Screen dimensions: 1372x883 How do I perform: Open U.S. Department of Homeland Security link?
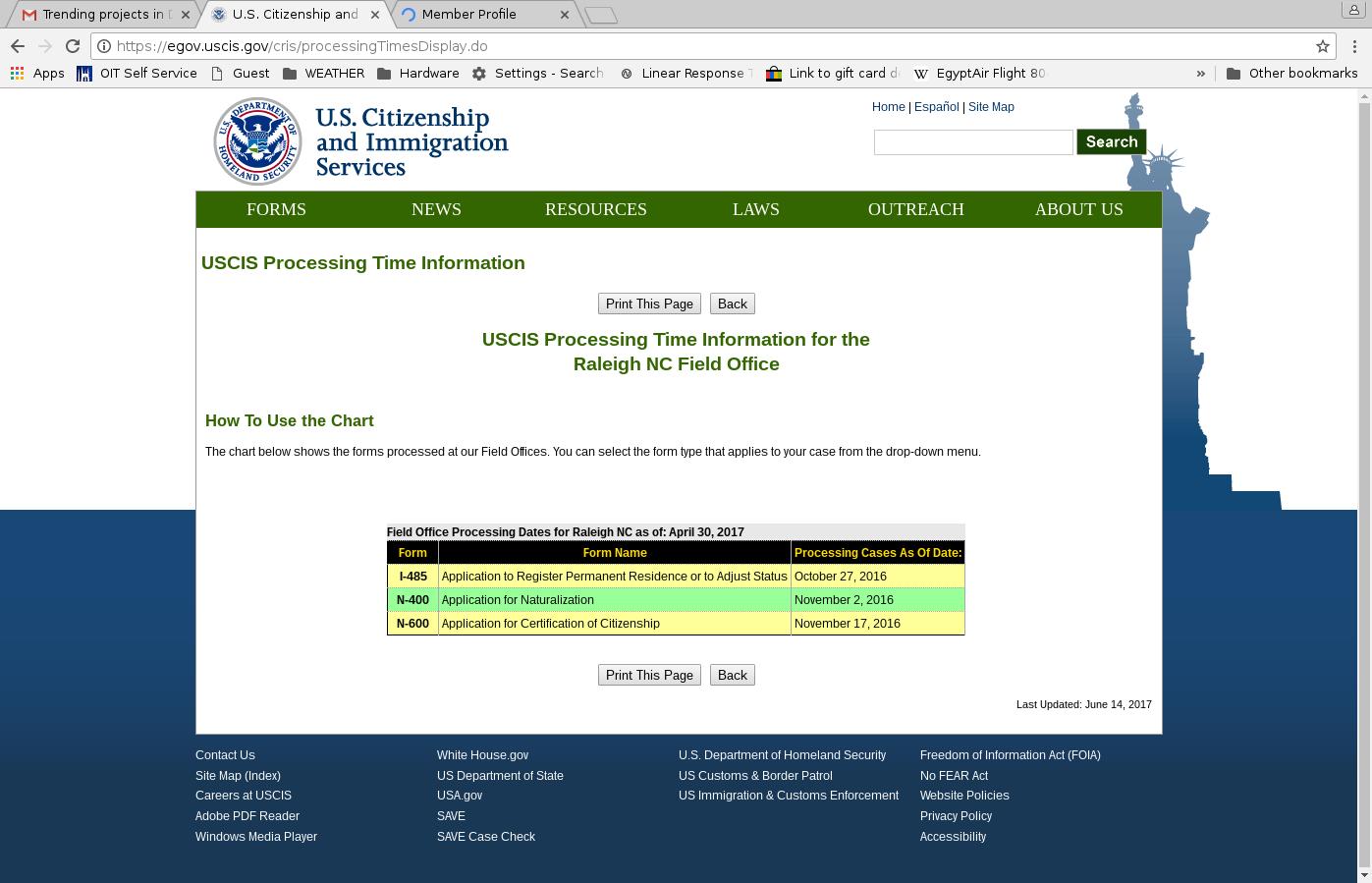click(782, 755)
